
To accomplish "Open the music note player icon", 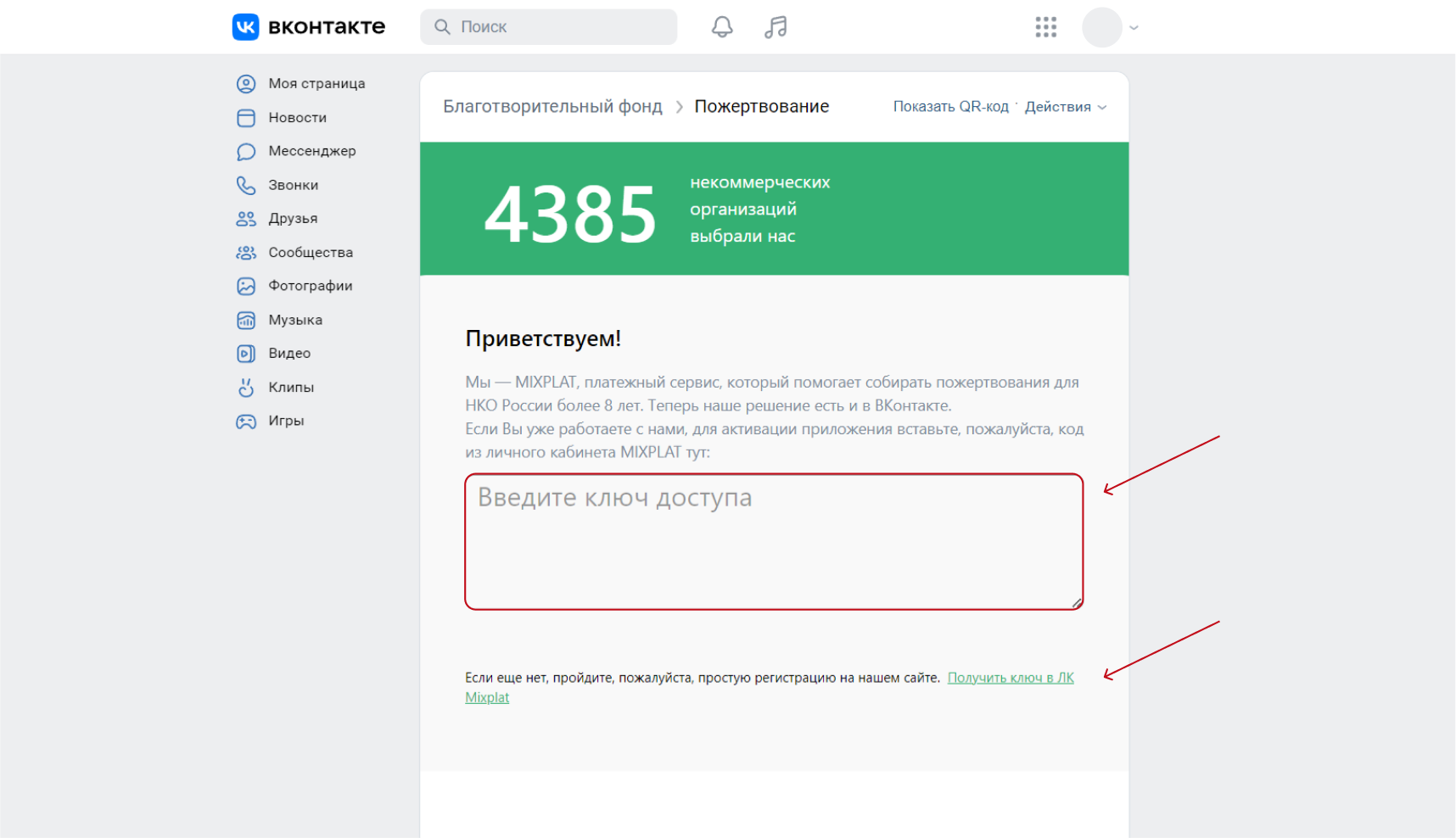I will [x=776, y=27].
